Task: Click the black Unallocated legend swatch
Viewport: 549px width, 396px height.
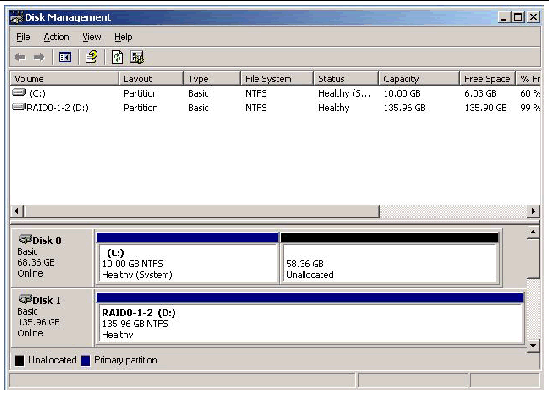Action: tap(20, 360)
